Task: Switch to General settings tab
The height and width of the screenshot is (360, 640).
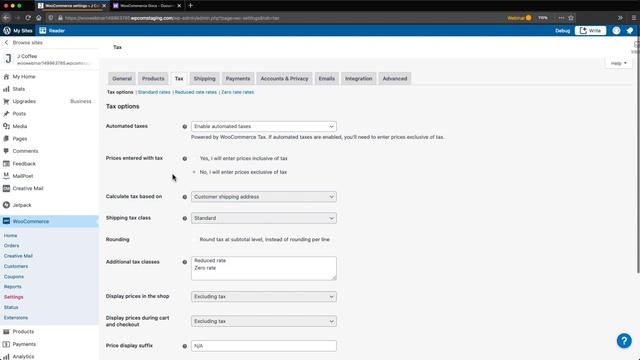Action: pos(122,78)
